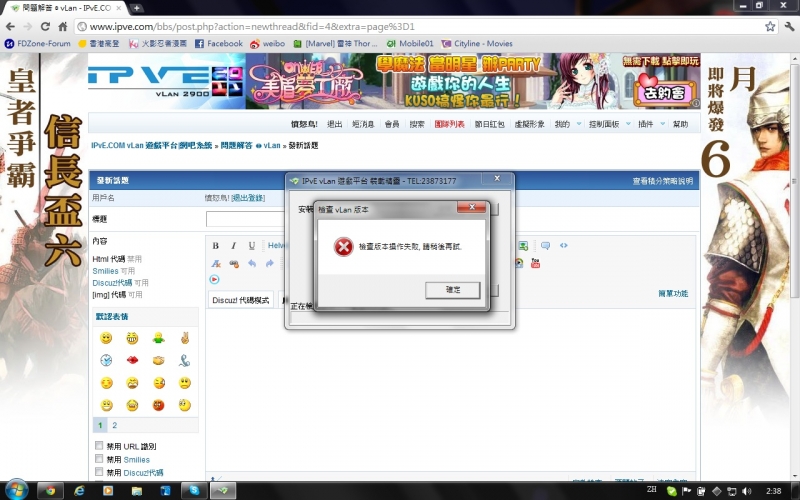Insert the victory hand smiley
This screenshot has width=800, height=500.
pos(184,339)
